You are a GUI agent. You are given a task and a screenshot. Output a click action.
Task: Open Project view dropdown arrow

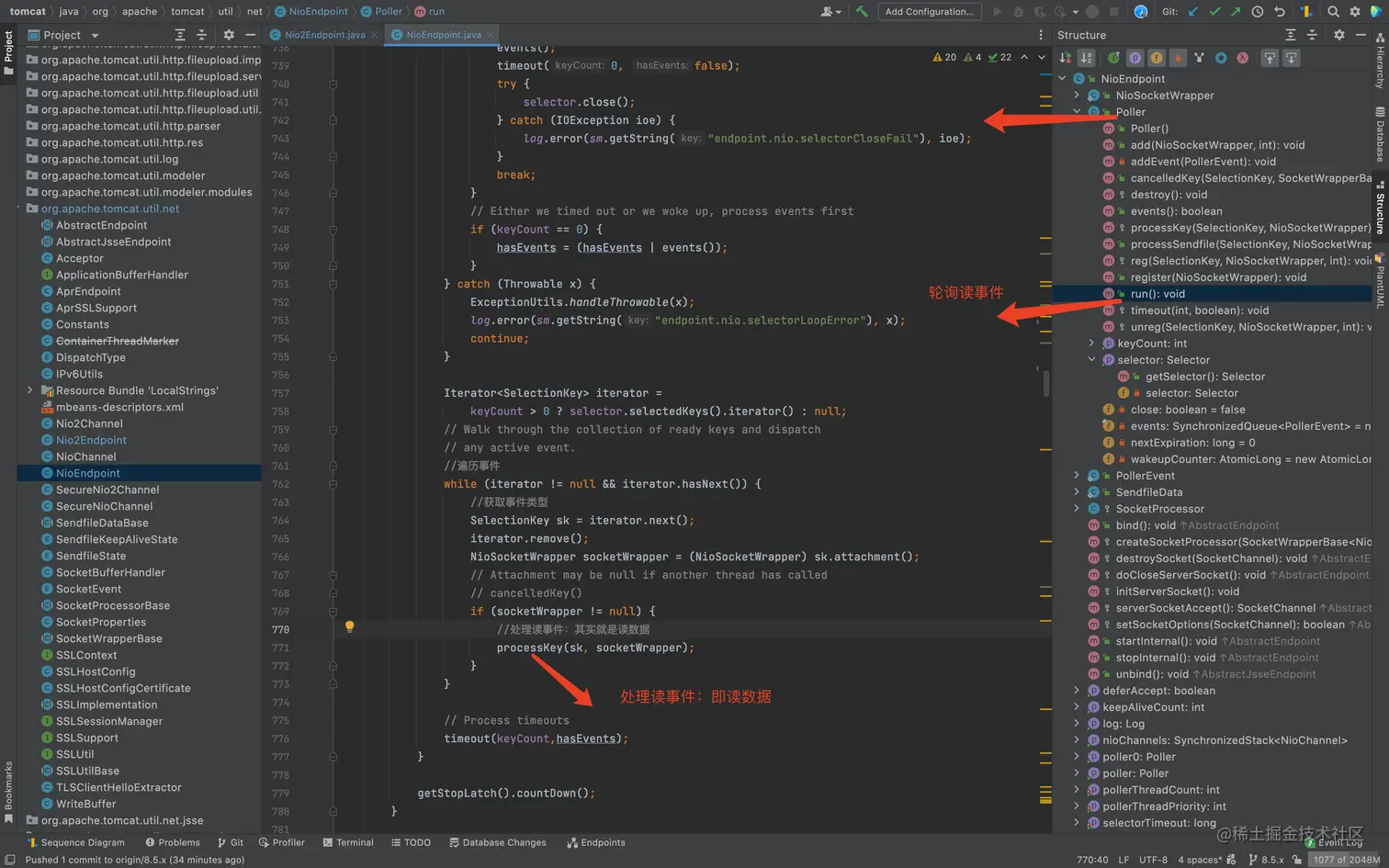tap(95, 35)
